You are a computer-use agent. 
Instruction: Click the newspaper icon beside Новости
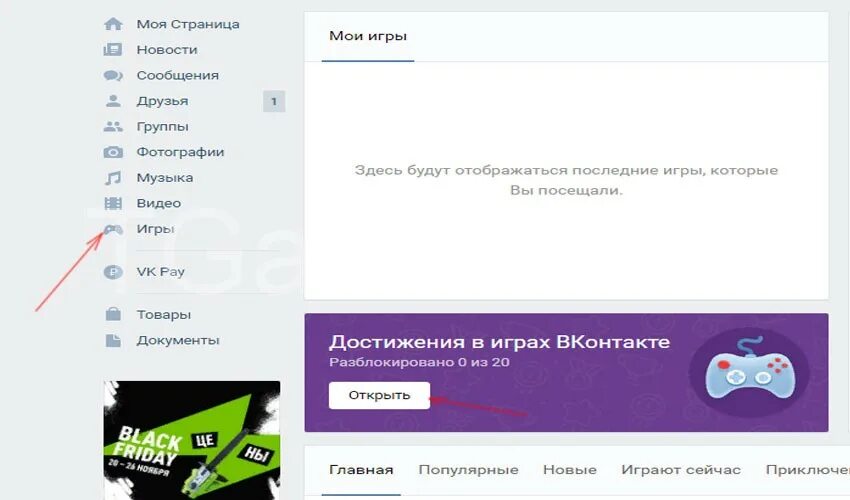point(113,49)
